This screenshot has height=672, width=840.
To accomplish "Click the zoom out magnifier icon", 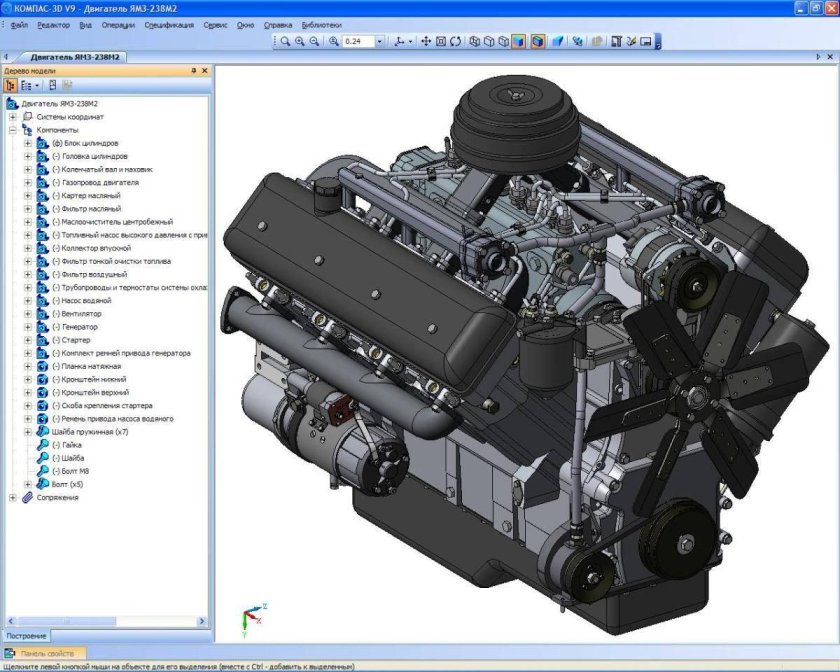I will tap(316, 42).
